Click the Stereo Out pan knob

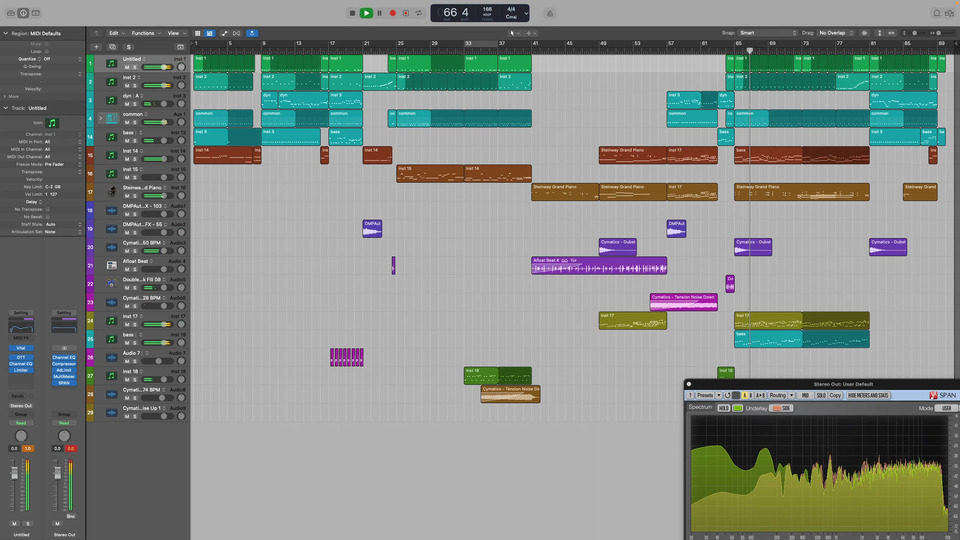[64, 436]
